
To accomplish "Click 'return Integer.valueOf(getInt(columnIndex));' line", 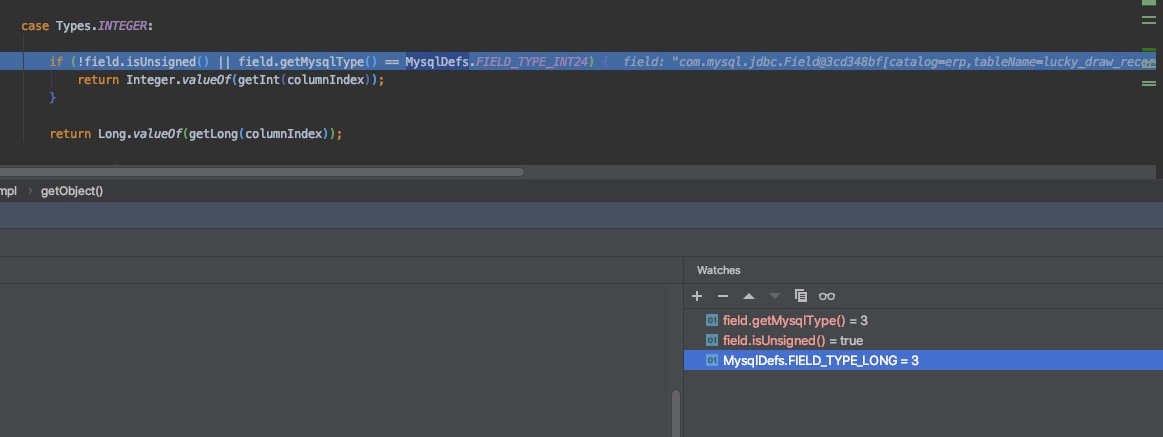I will pos(231,79).
